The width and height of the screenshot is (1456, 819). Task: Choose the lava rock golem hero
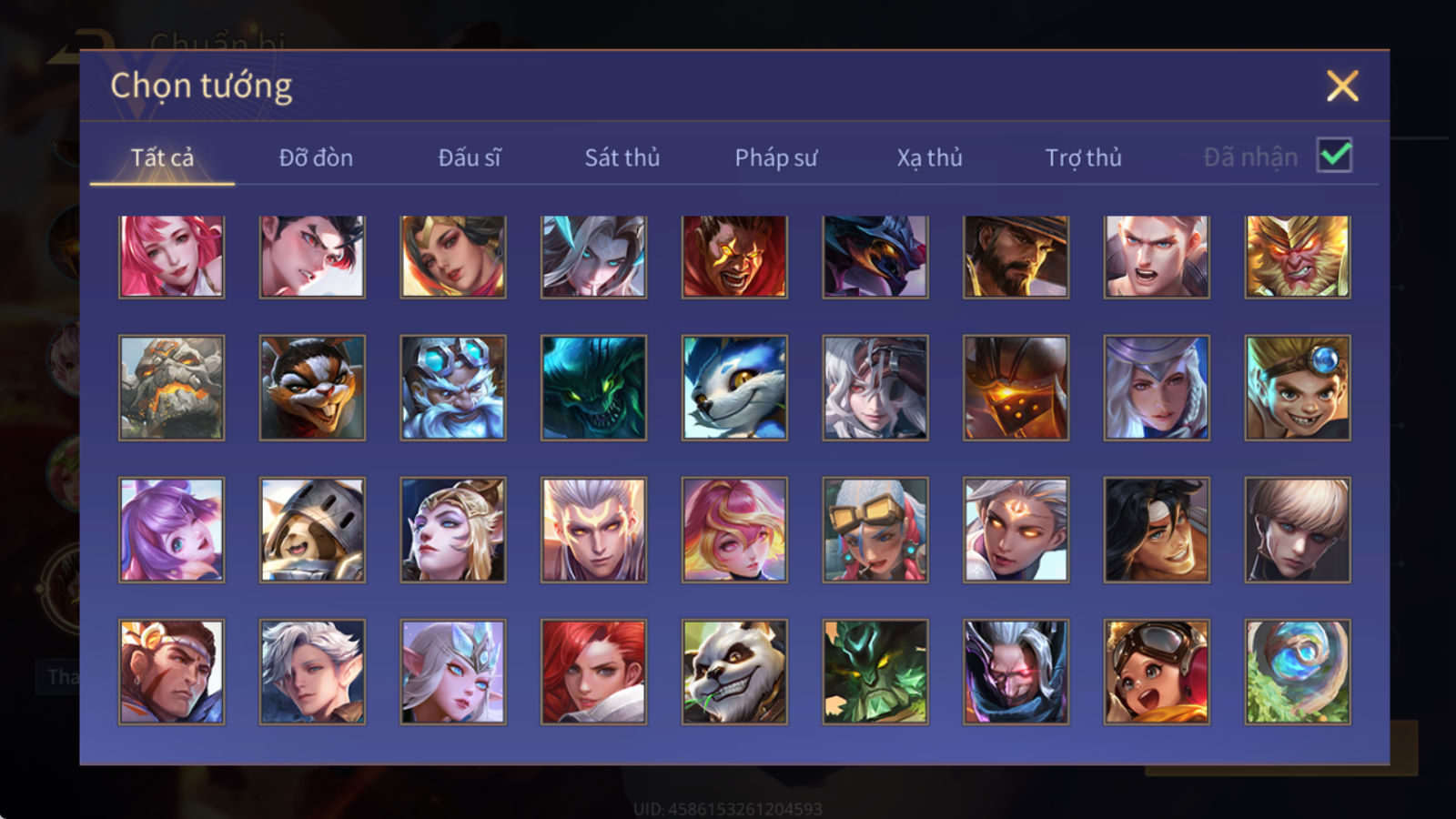tap(171, 388)
